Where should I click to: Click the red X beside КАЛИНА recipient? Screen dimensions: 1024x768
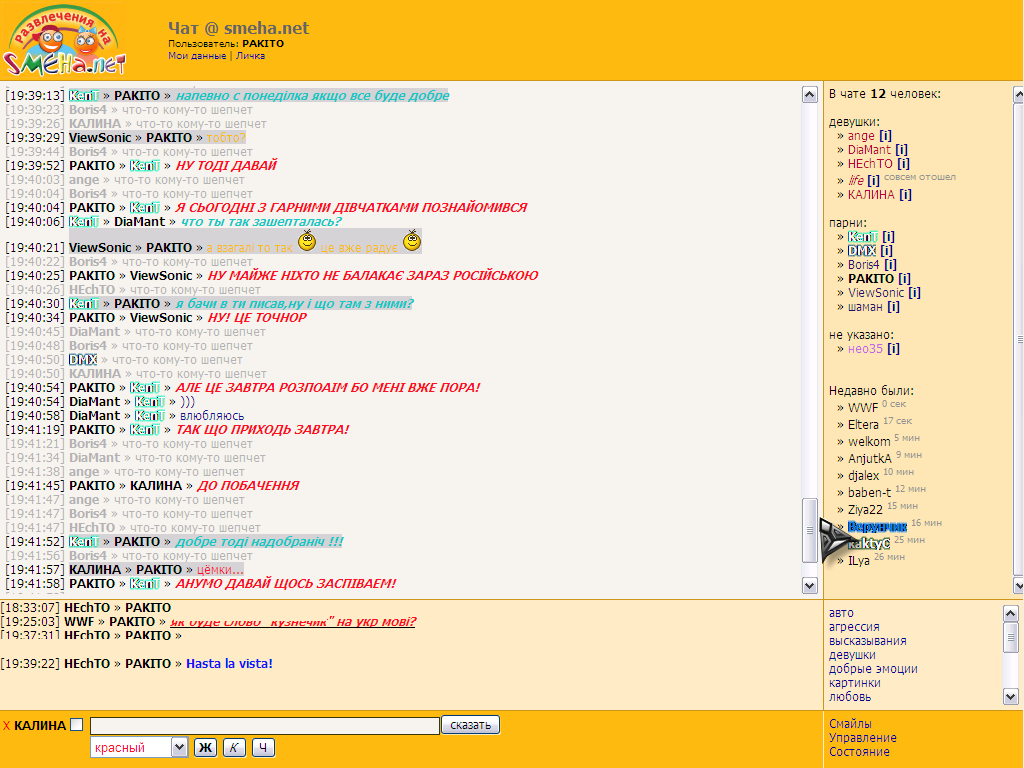pyautogui.click(x=6, y=726)
